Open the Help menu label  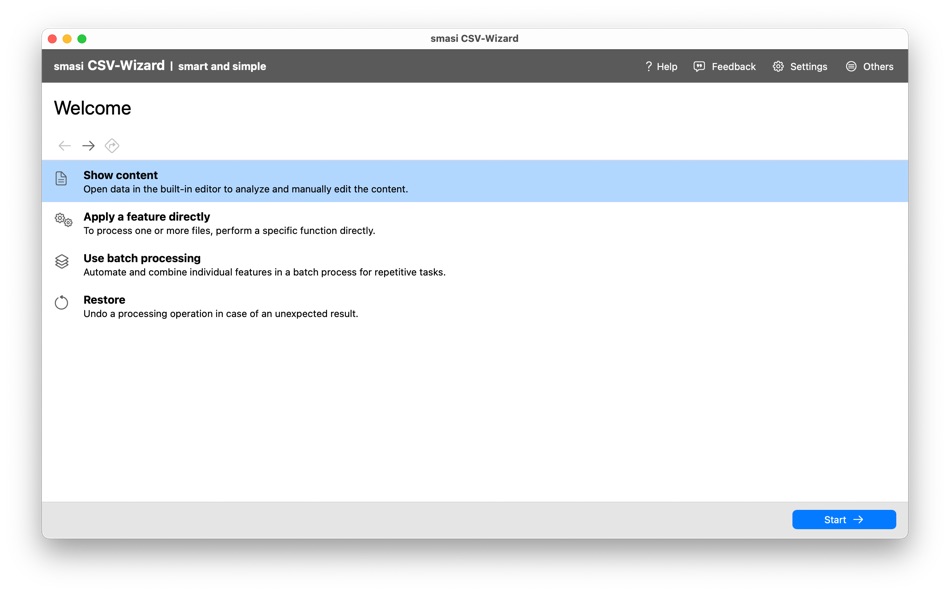(x=667, y=67)
